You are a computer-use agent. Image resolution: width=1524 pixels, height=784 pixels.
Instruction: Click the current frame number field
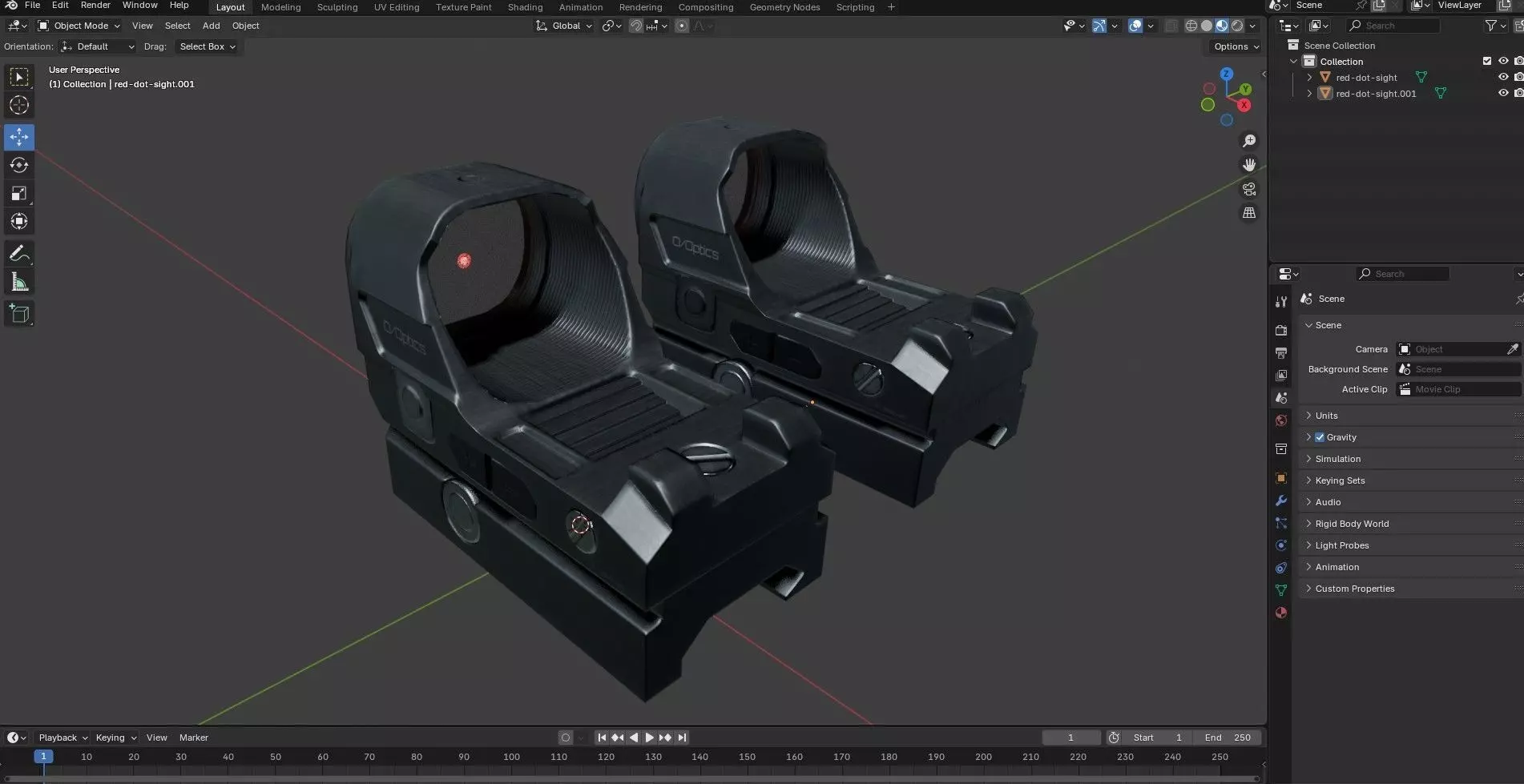pyautogui.click(x=1070, y=738)
